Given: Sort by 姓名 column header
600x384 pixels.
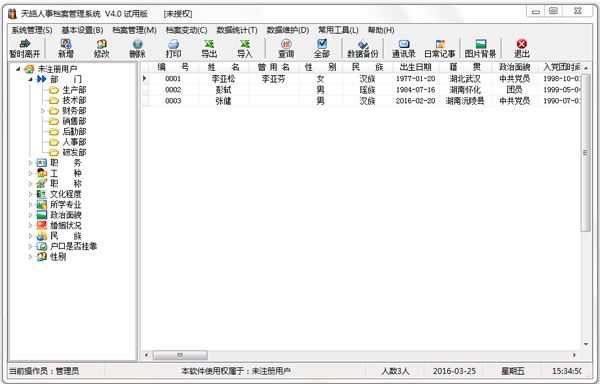Looking at the screenshot, I should (223, 67).
